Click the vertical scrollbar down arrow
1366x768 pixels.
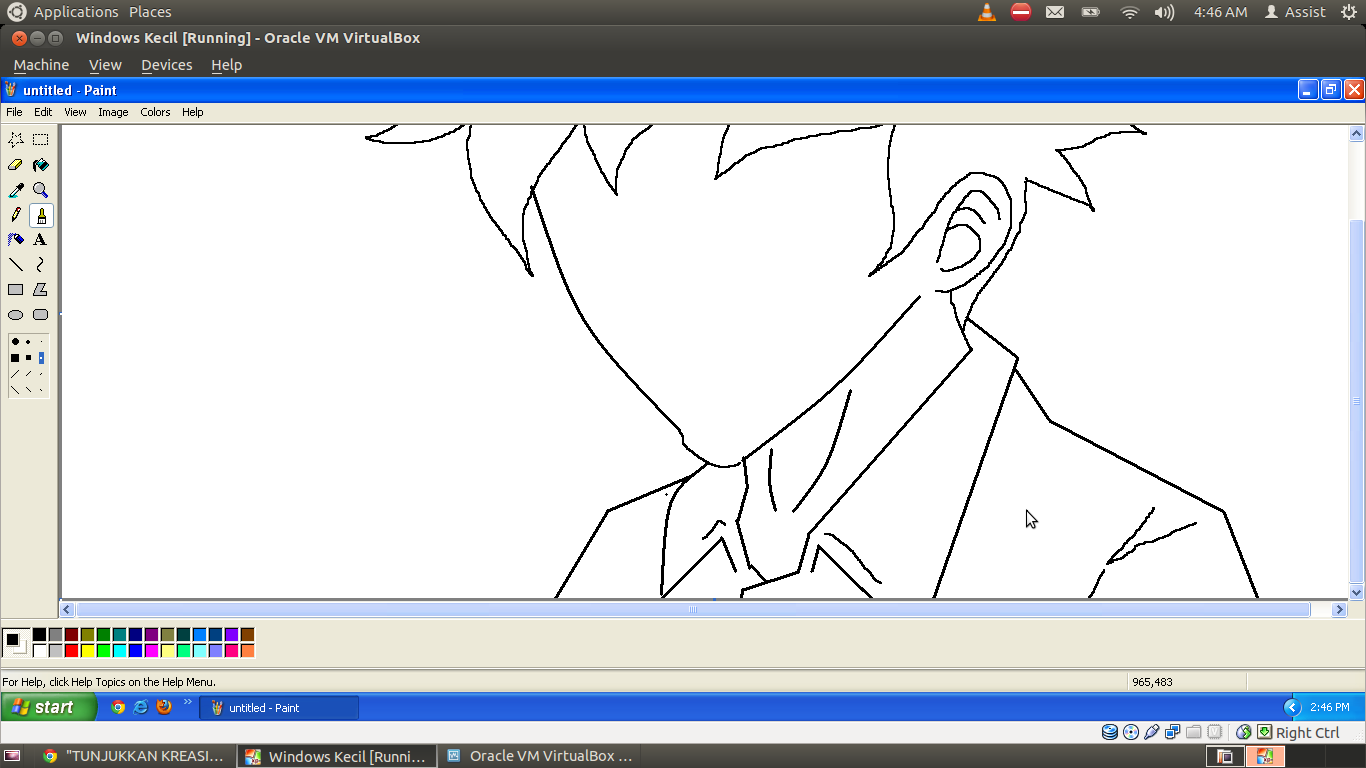click(1357, 593)
